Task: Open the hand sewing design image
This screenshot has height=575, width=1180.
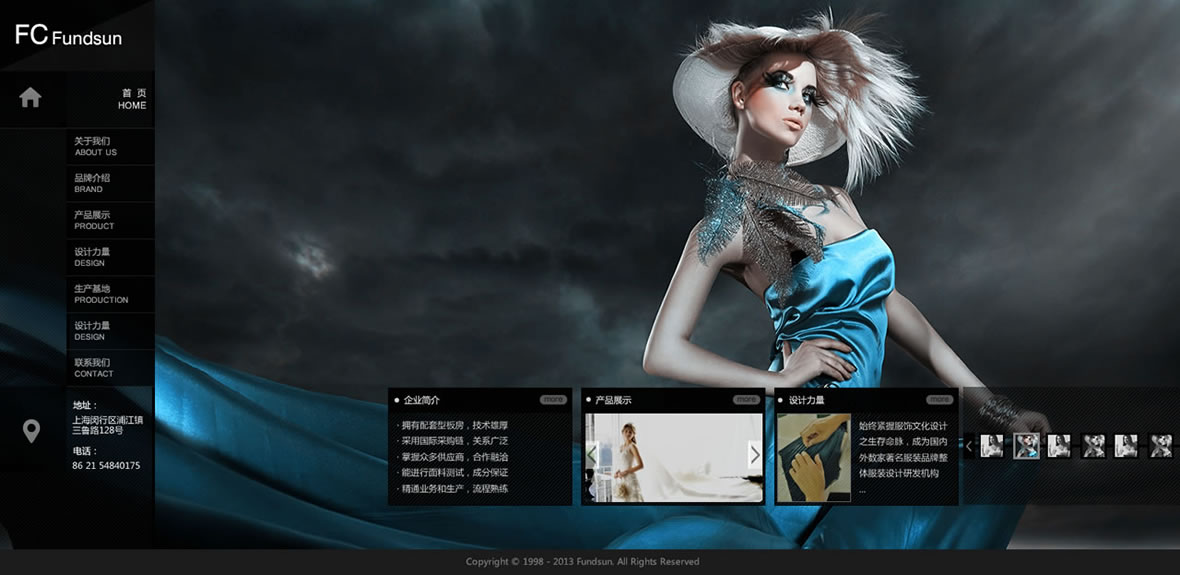Action: click(x=814, y=457)
